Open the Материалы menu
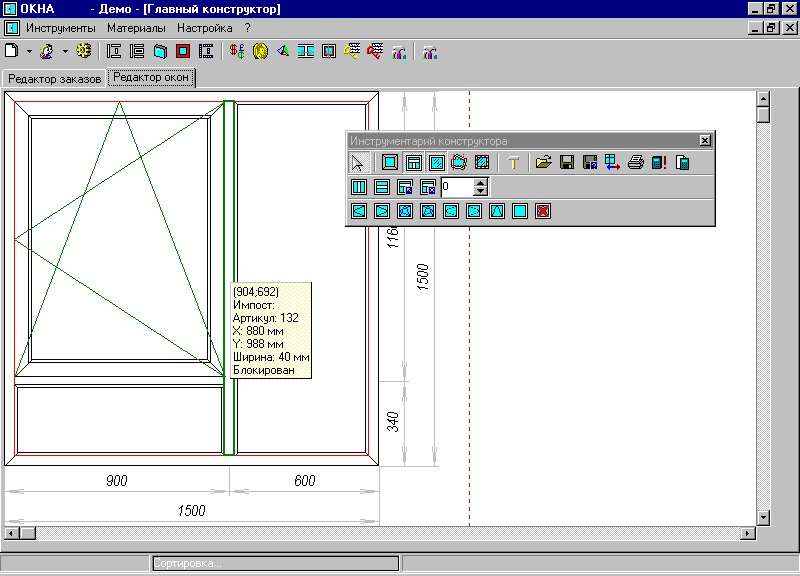 (x=136, y=28)
